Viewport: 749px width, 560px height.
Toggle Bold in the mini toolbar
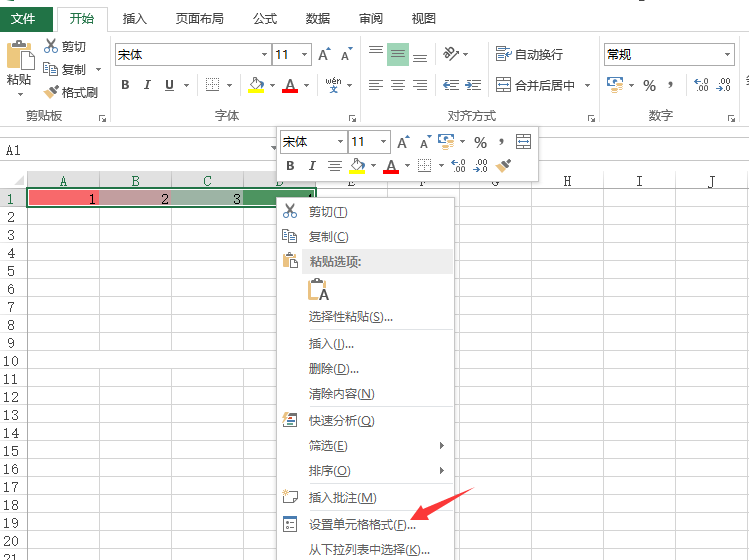click(x=290, y=166)
